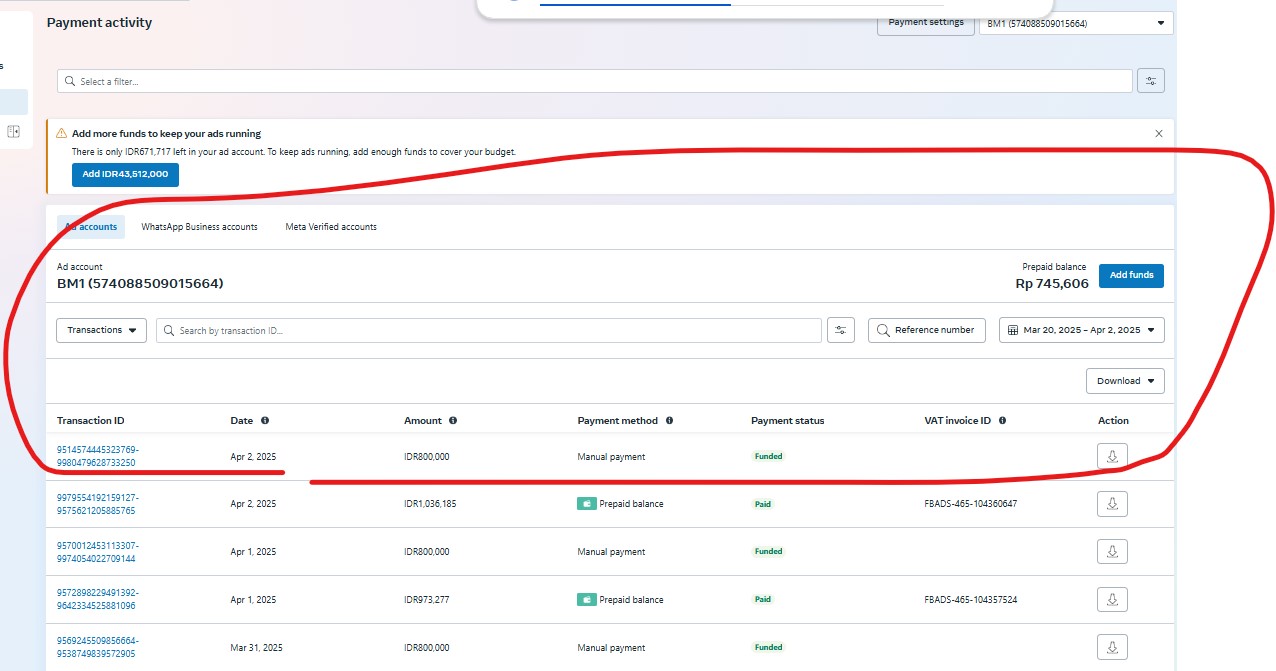The height and width of the screenshot is (671, 1276).
Task: Click the Add funds button
Action: point(1131,275)
